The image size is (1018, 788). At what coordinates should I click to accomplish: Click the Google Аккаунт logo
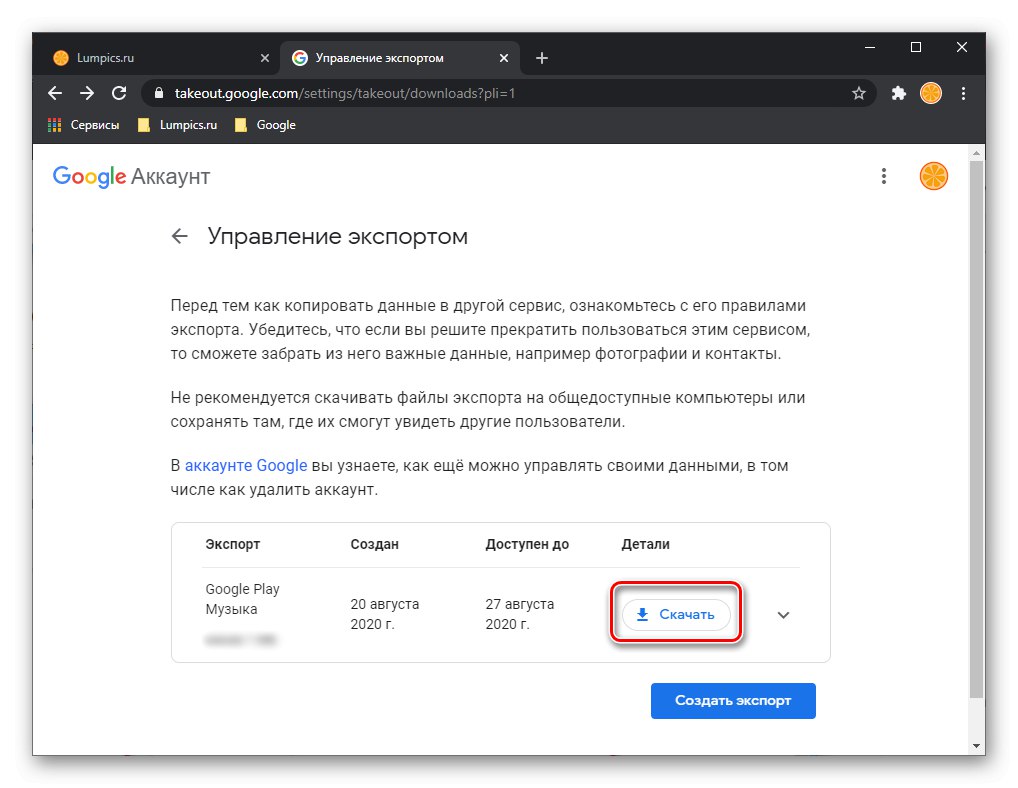(x=131, y=177)
